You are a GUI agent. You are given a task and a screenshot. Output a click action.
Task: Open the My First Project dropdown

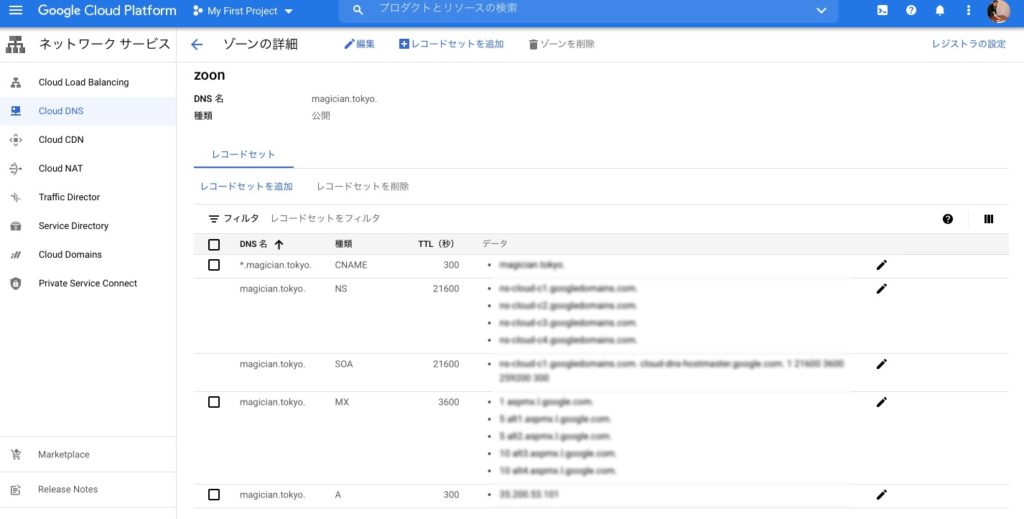coord(243,11)
